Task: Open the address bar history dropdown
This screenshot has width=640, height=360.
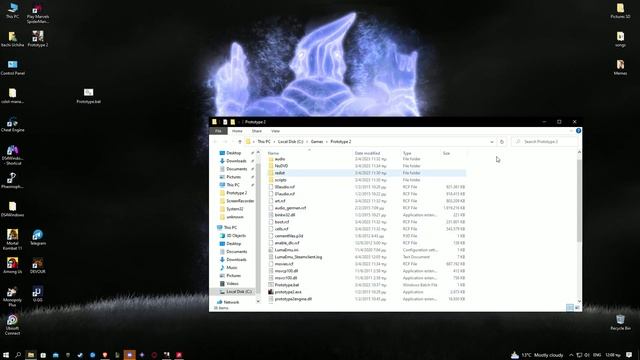Action: tap(491, 142)
